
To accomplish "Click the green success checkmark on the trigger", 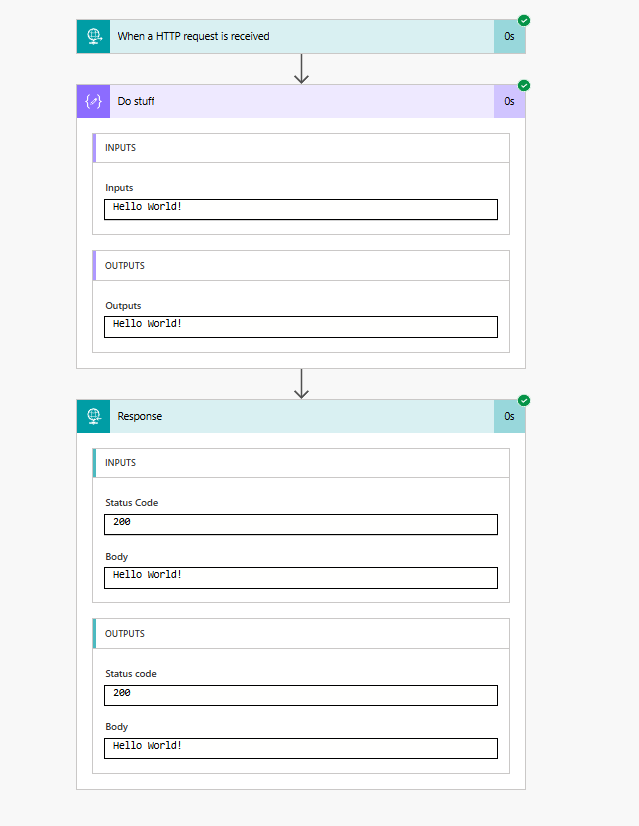I will 524,21.
